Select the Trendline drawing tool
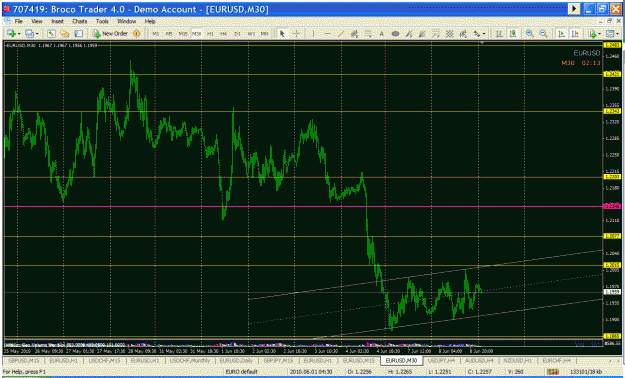Viewport: 625px width, 378px height. click(x=341, y=34)
